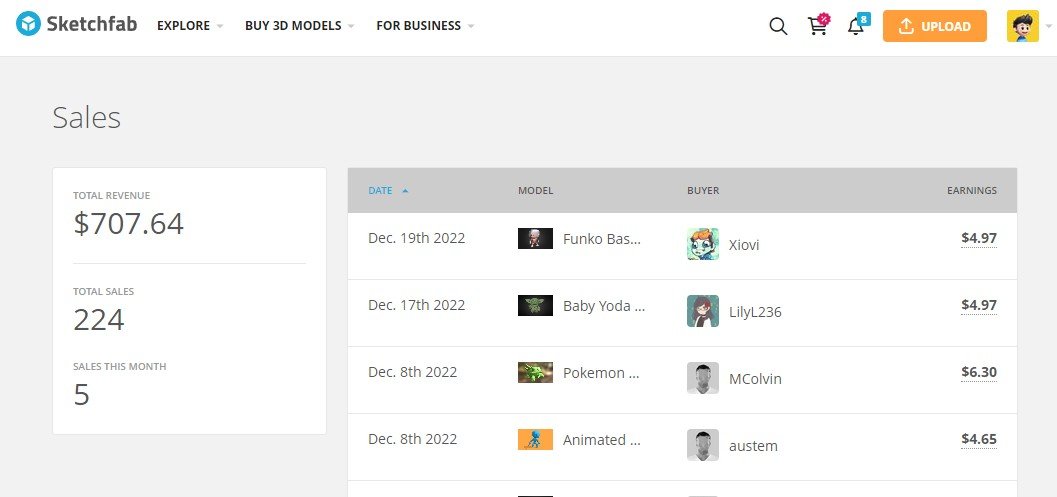Open the Animated model thumbnail

pos(535,440)
